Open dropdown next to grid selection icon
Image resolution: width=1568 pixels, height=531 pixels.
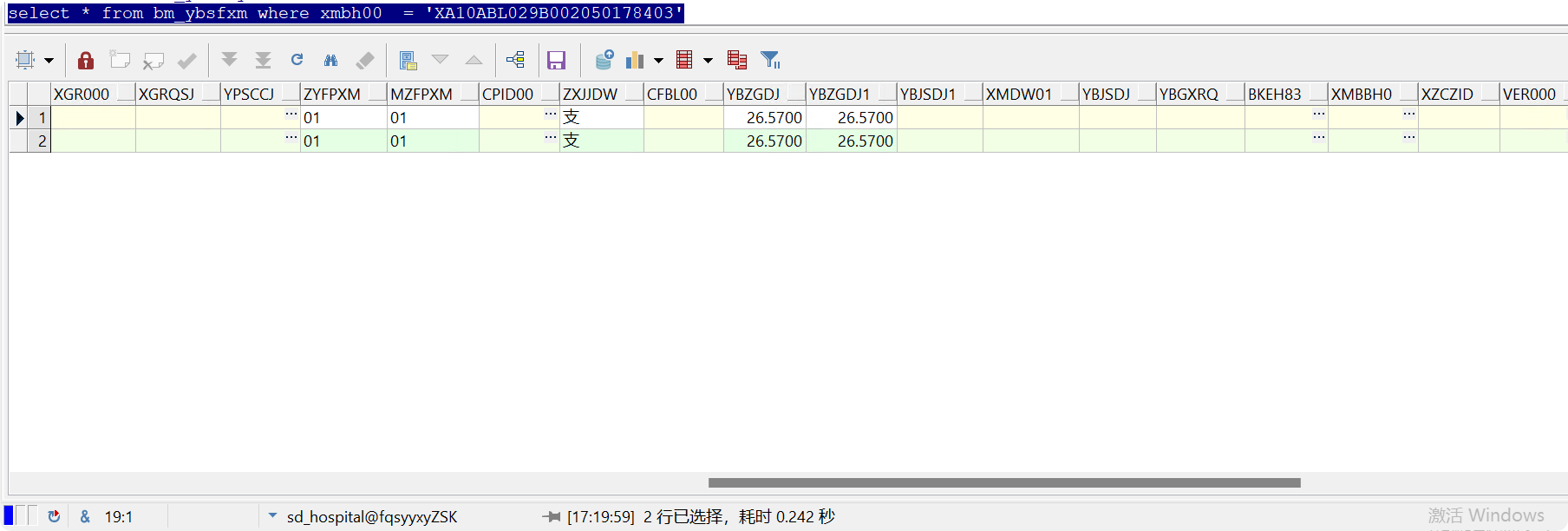pos(49,61)
